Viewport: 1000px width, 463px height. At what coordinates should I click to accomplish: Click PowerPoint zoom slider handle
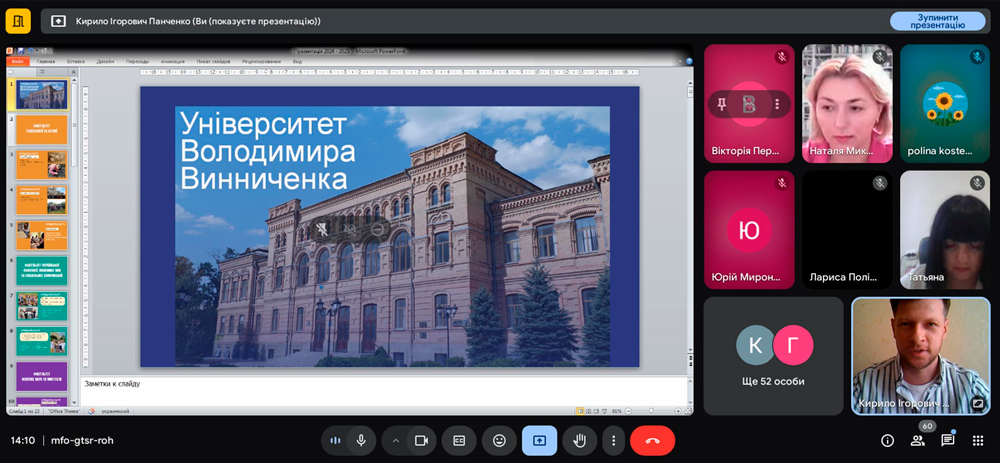(651, 411)
